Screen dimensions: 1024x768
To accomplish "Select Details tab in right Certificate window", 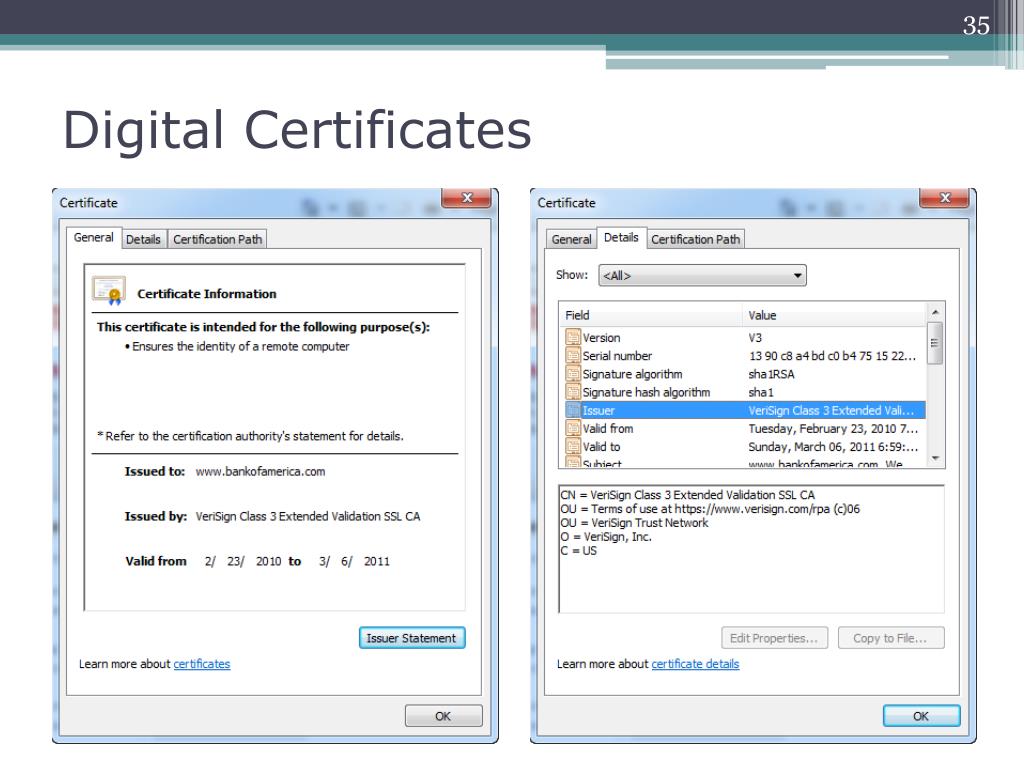I will click(621, 238).
